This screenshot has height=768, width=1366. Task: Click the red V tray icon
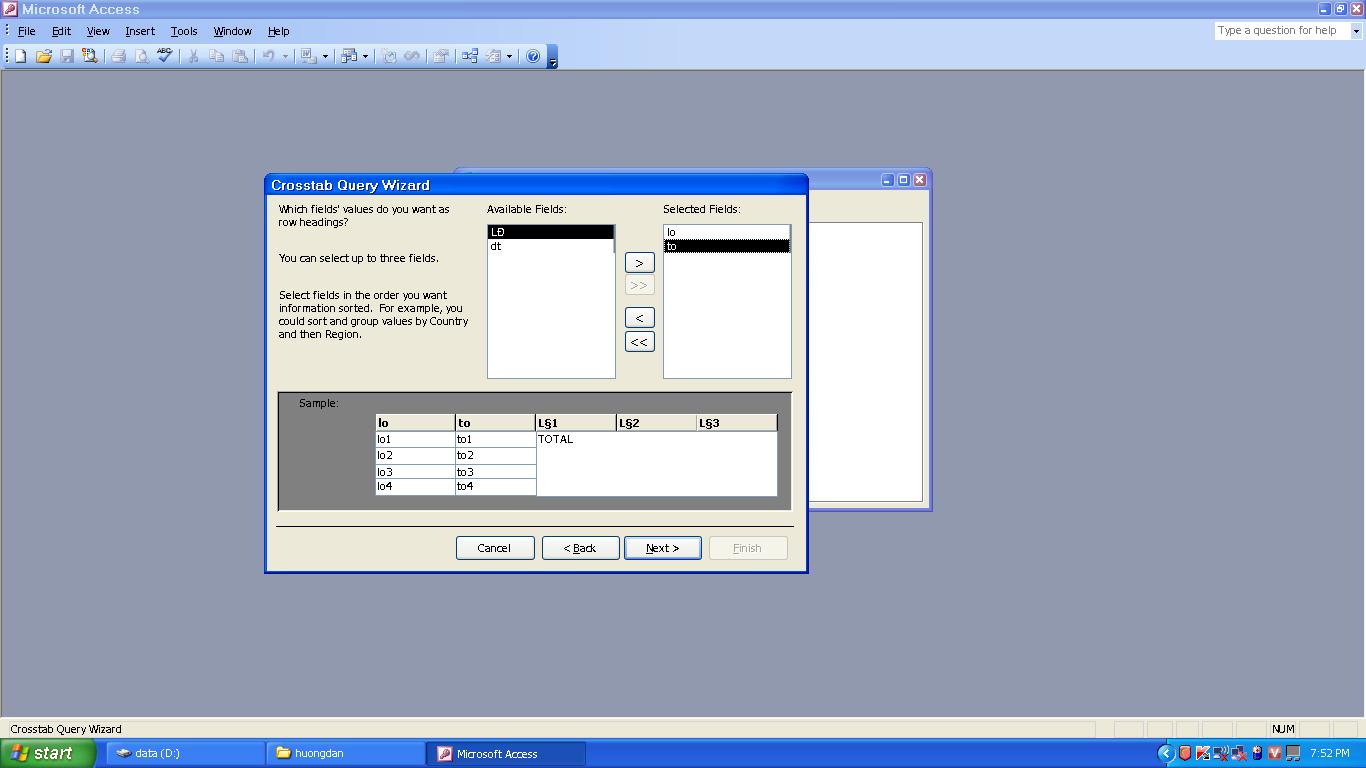1275,753
